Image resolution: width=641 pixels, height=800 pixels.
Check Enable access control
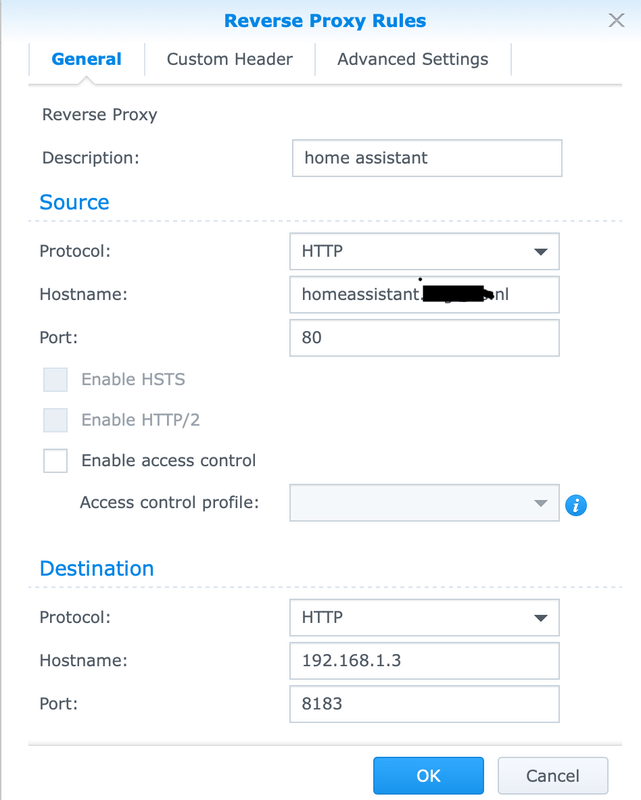(56, 461)
